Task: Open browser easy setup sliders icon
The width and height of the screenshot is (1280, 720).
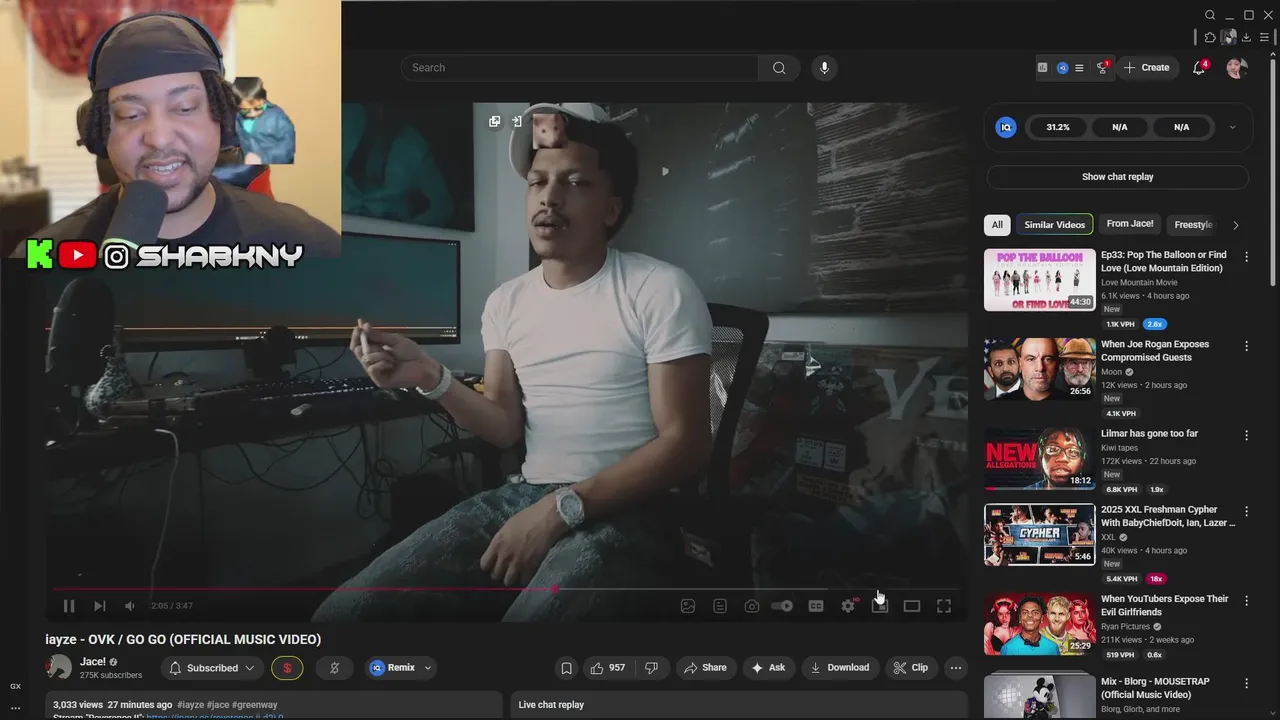Action: point(1264,37)
